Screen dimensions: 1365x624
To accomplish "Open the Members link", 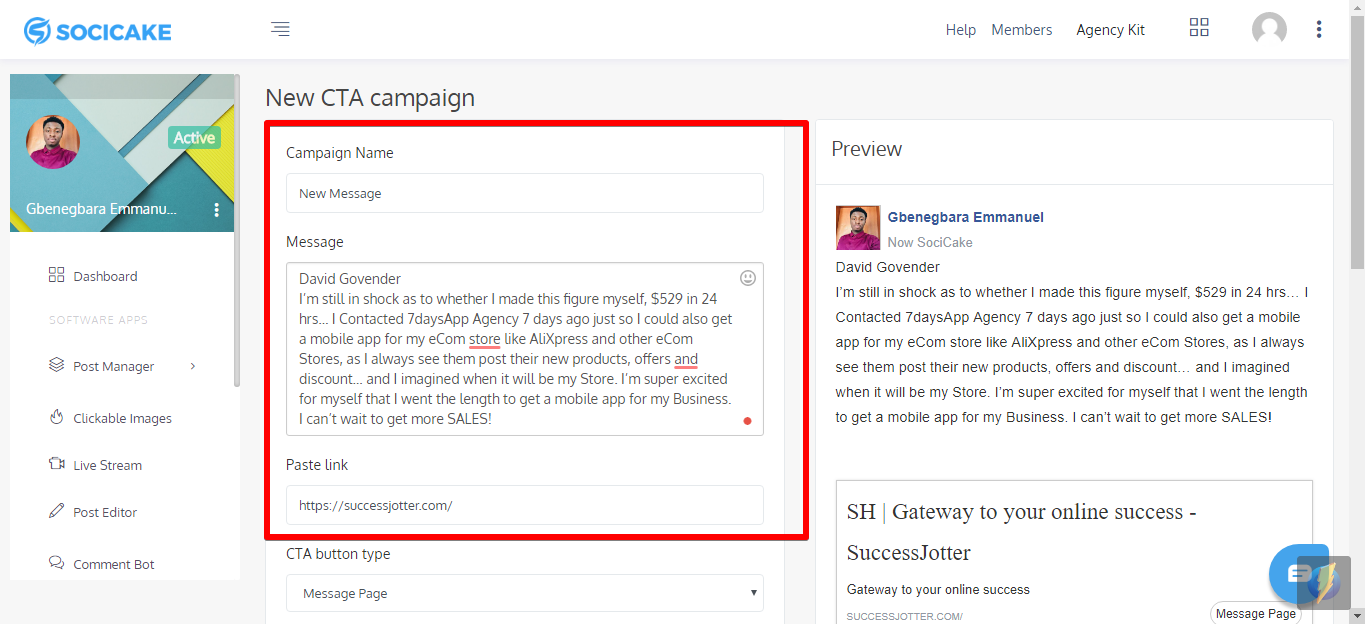I will tap(1021, 30).
